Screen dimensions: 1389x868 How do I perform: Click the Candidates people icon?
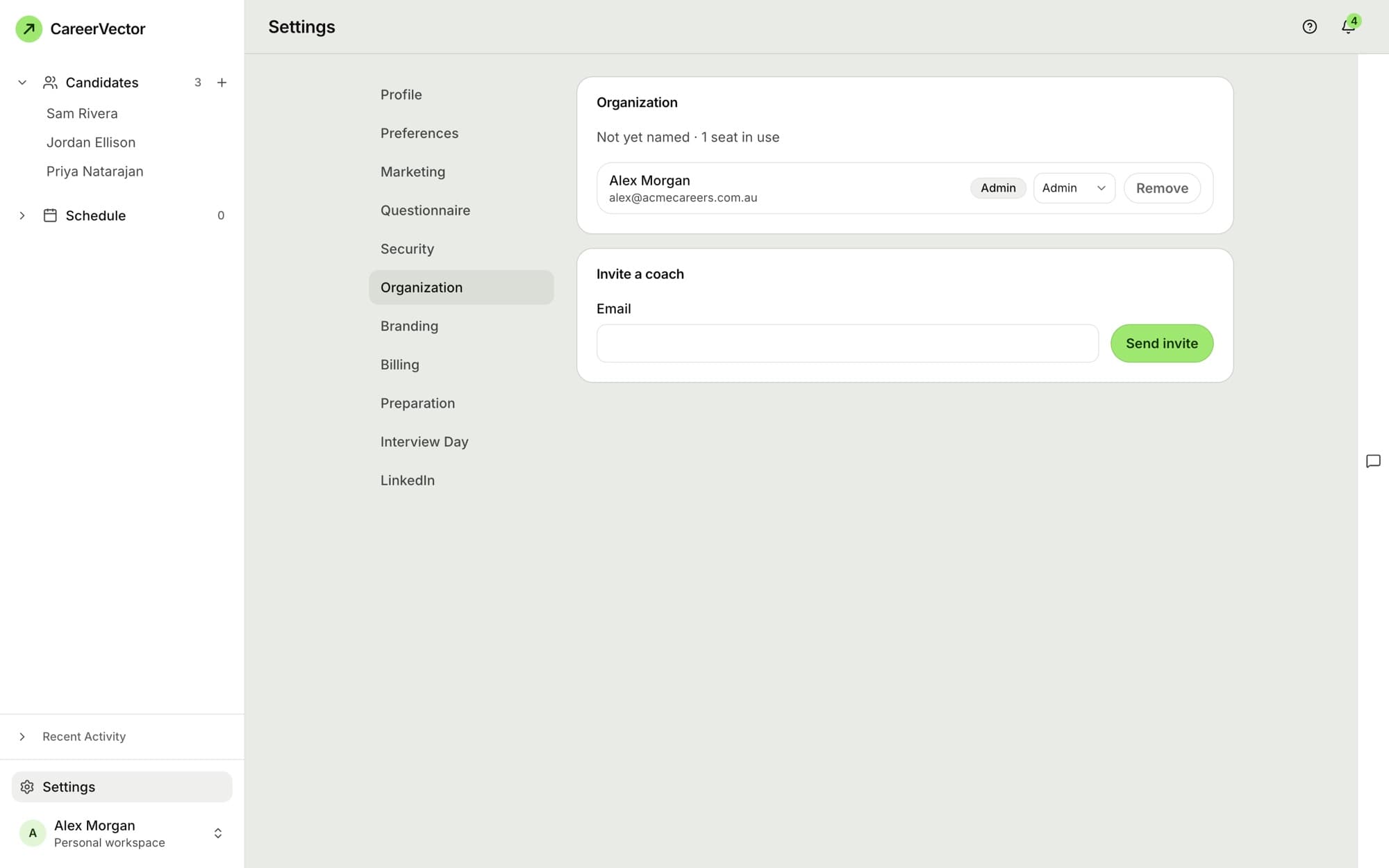pyautogui.click(x=50, y=83)
